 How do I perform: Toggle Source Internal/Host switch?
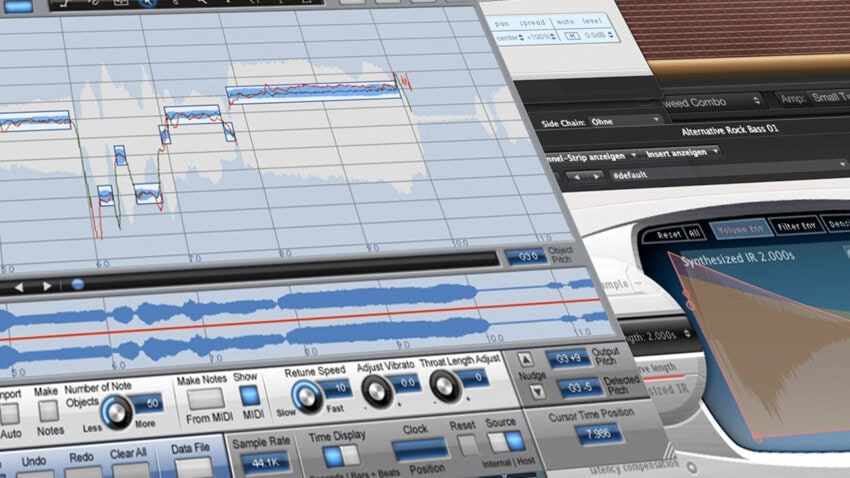(505, 441)
